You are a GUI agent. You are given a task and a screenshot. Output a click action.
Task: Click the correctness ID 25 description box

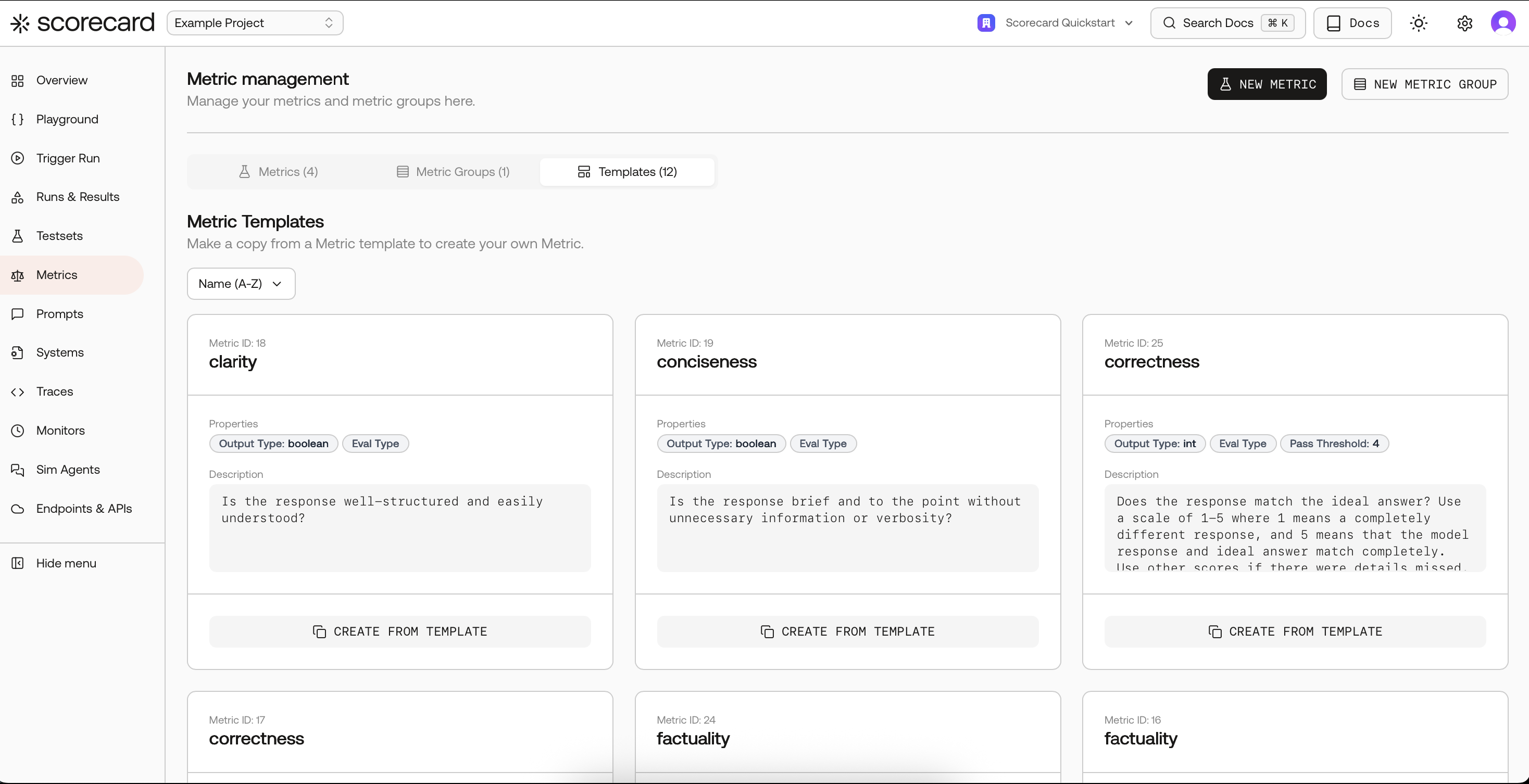(1295, 528)
